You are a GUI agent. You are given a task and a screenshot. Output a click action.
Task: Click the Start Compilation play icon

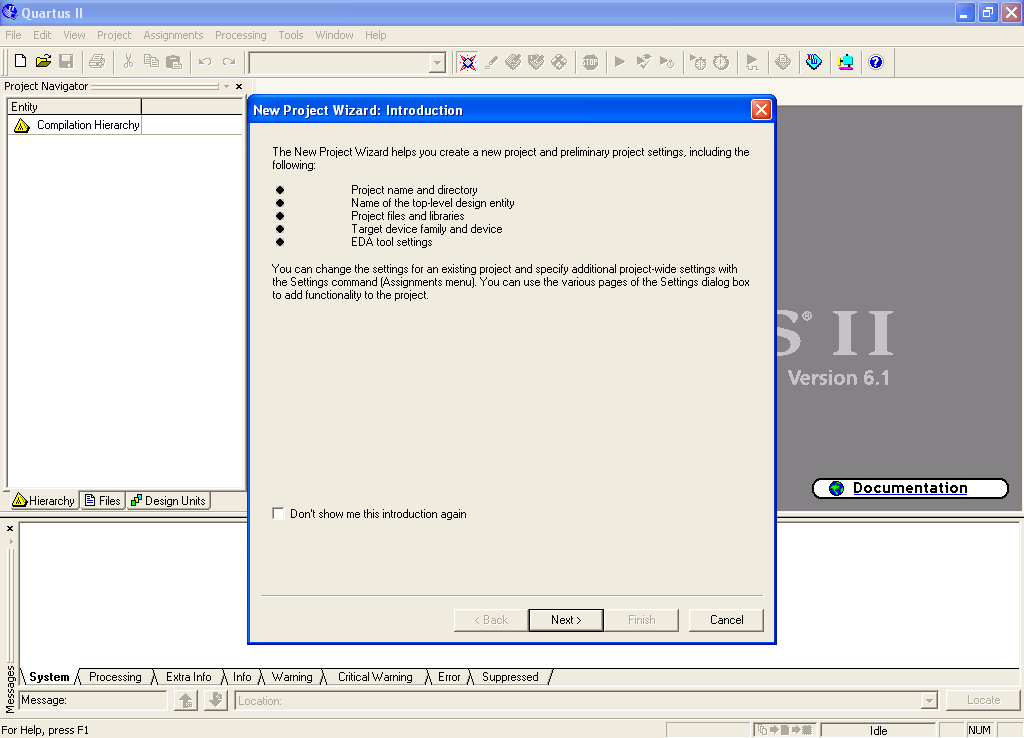620,62
